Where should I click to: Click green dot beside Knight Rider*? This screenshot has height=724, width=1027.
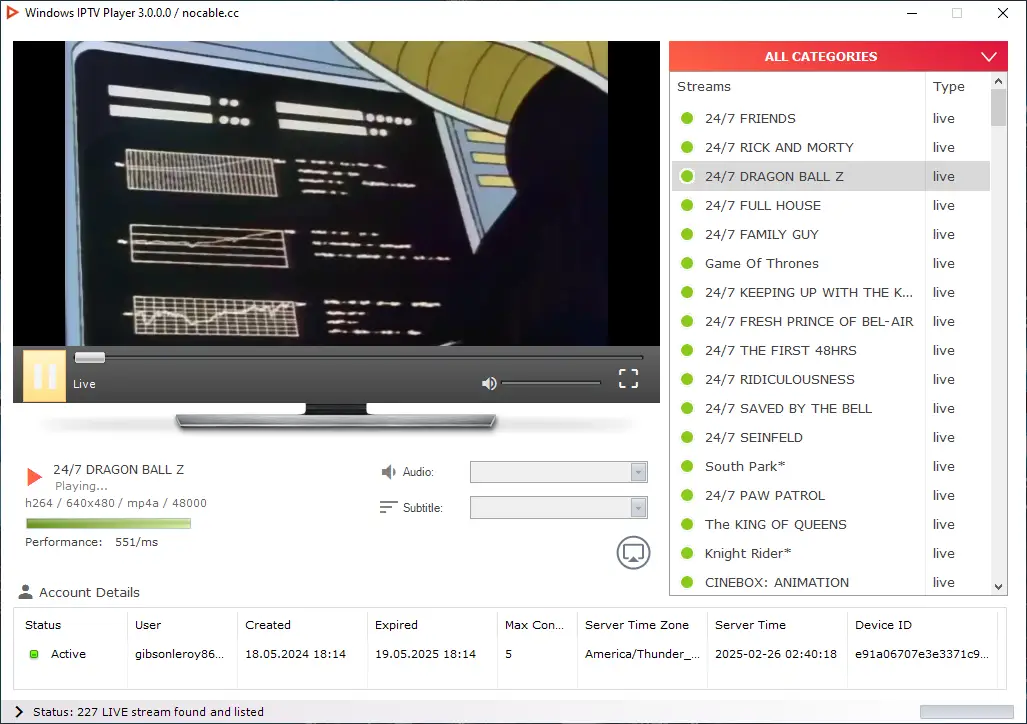pyautogui.click(x=687, y=553)
